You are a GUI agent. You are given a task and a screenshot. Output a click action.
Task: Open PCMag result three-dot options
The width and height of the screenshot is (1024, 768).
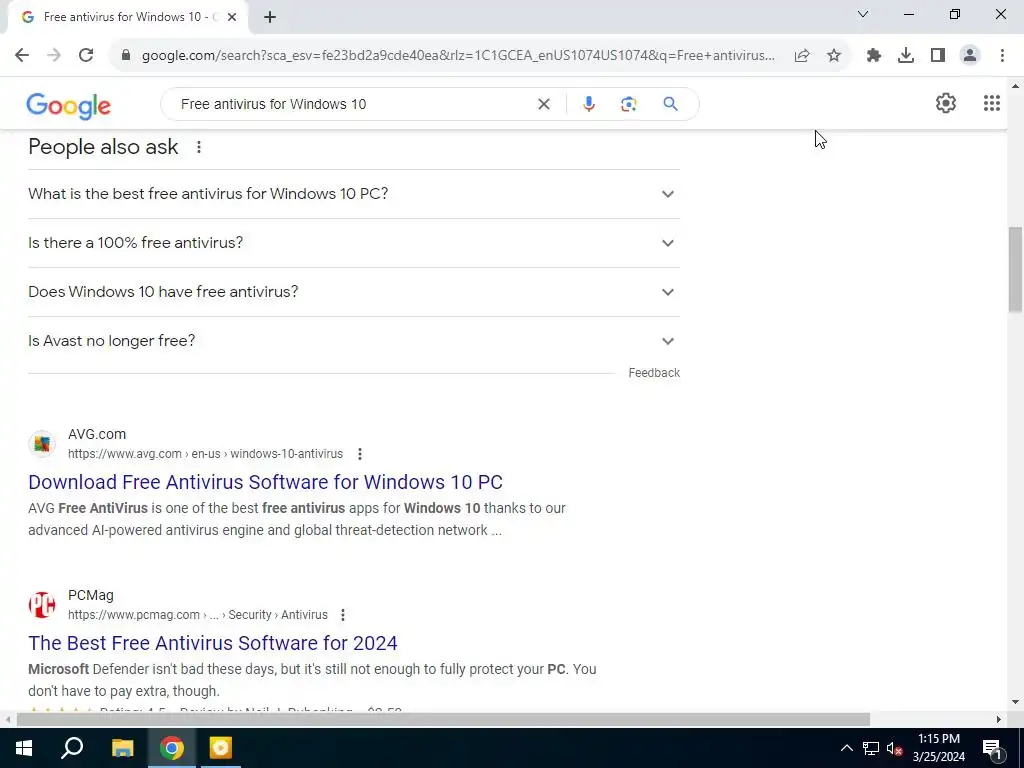(x=343, y=615)
